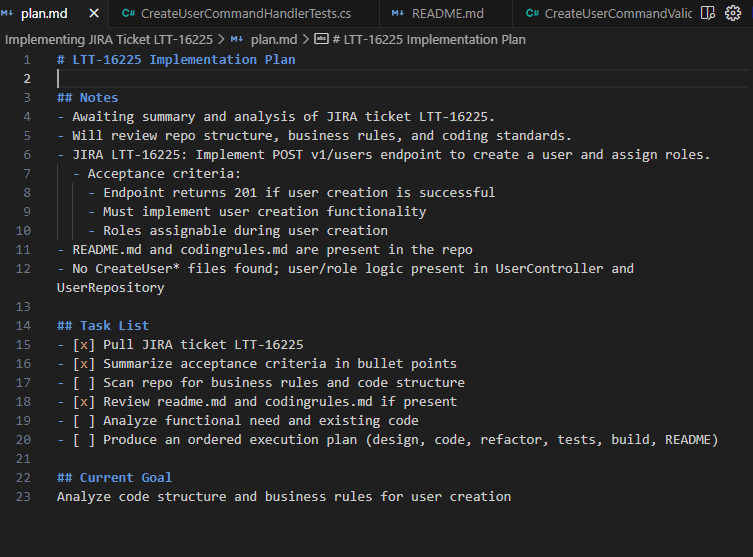The width and height of the screenshot is (753, 557).
Task: Open the settings gear icon
Action: click(732, 13)
